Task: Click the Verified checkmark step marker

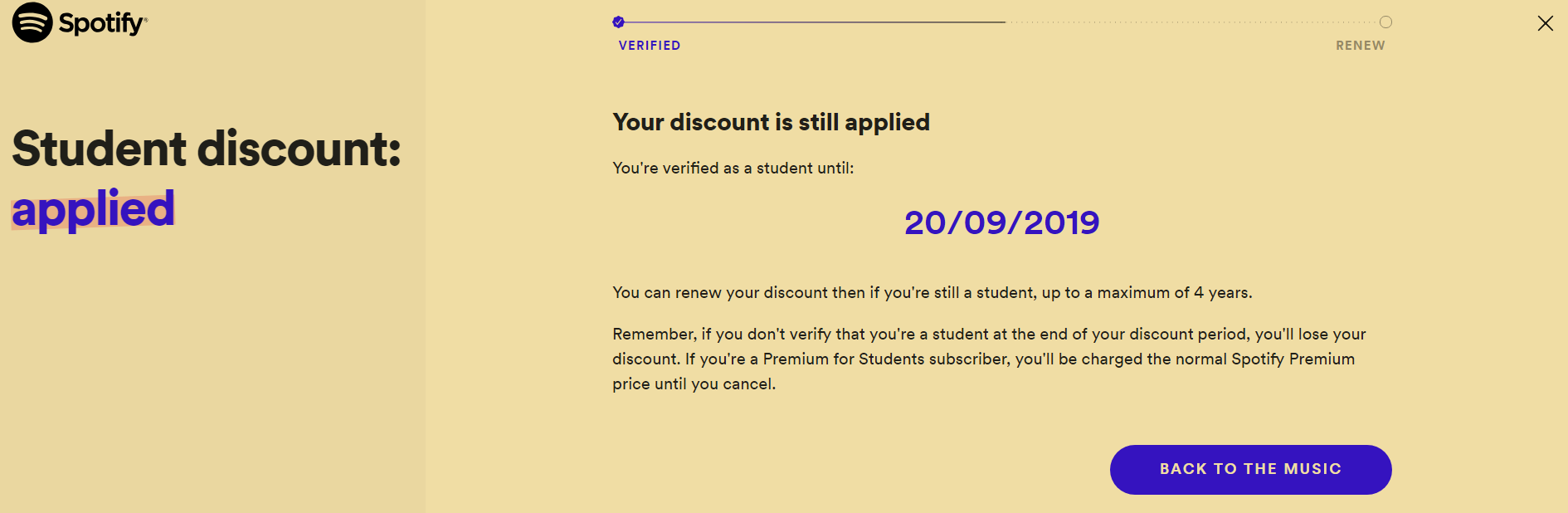Action: (618, 22)
